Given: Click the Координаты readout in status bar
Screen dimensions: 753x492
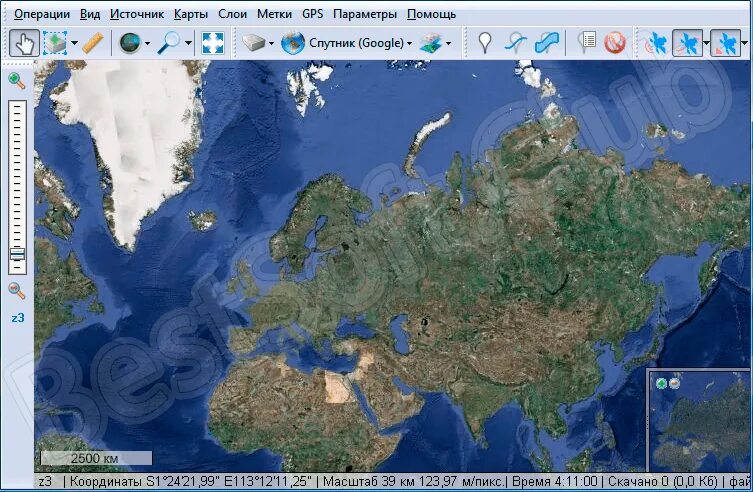Looking at the screenshot, I should coord(191,481).
